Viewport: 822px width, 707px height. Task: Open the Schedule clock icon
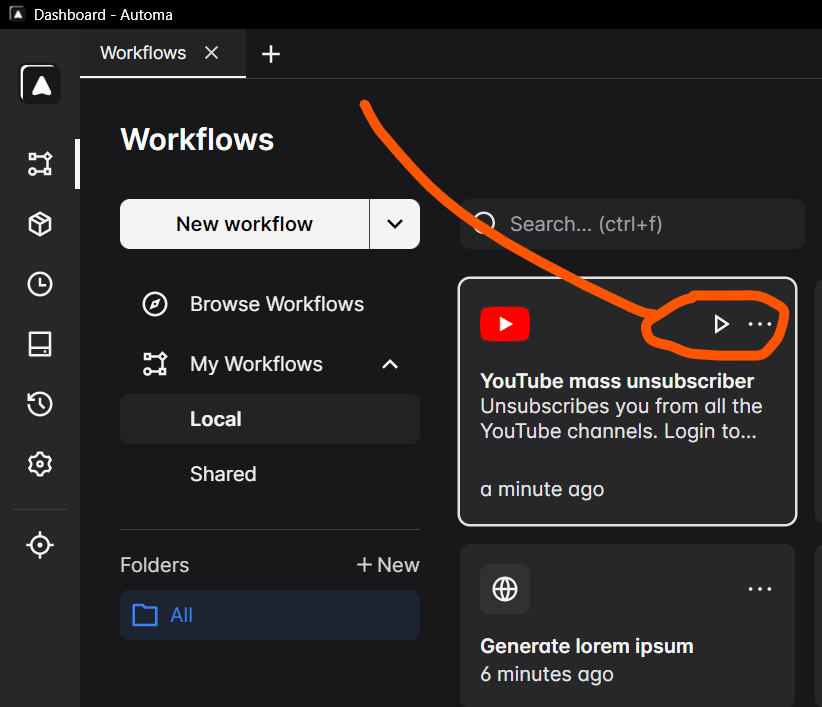40,284
